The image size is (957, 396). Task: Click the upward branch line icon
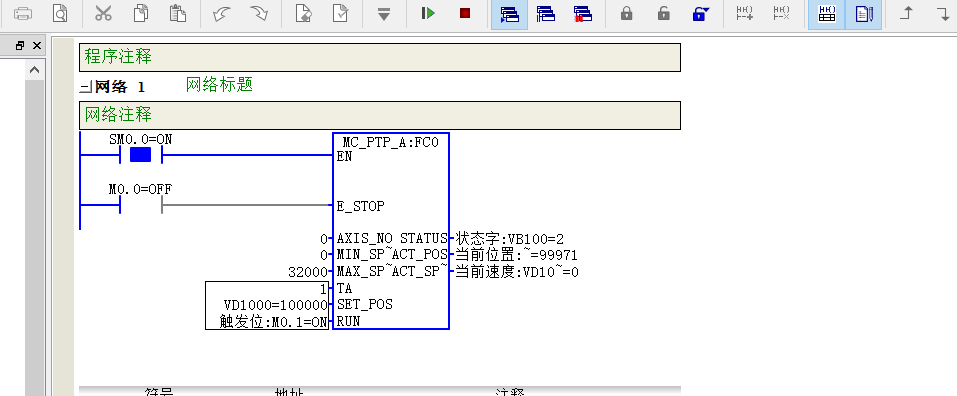click(x=907, y=13)
